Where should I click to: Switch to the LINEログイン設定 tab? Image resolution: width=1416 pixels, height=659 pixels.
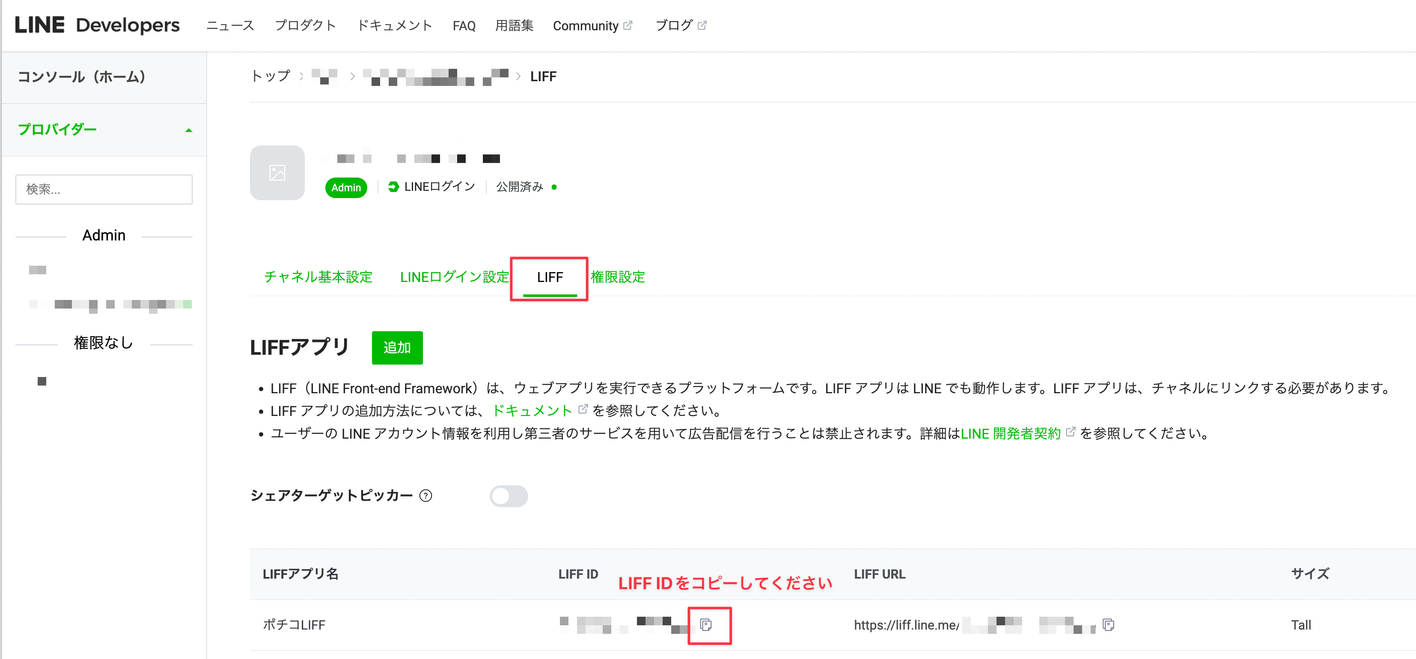click(x=455, y=277)
